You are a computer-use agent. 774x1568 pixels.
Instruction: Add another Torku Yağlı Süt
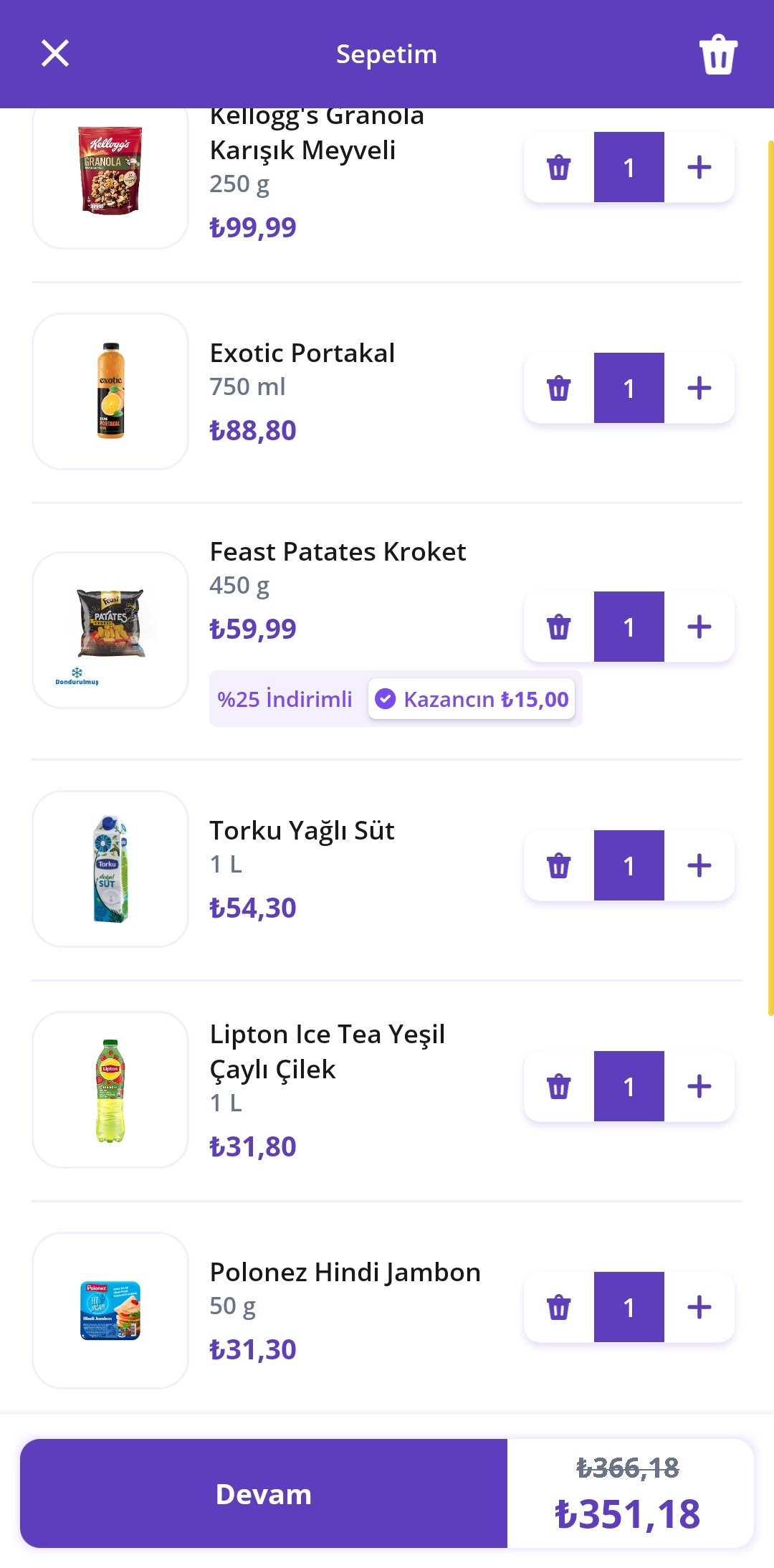tap(699, 866)
